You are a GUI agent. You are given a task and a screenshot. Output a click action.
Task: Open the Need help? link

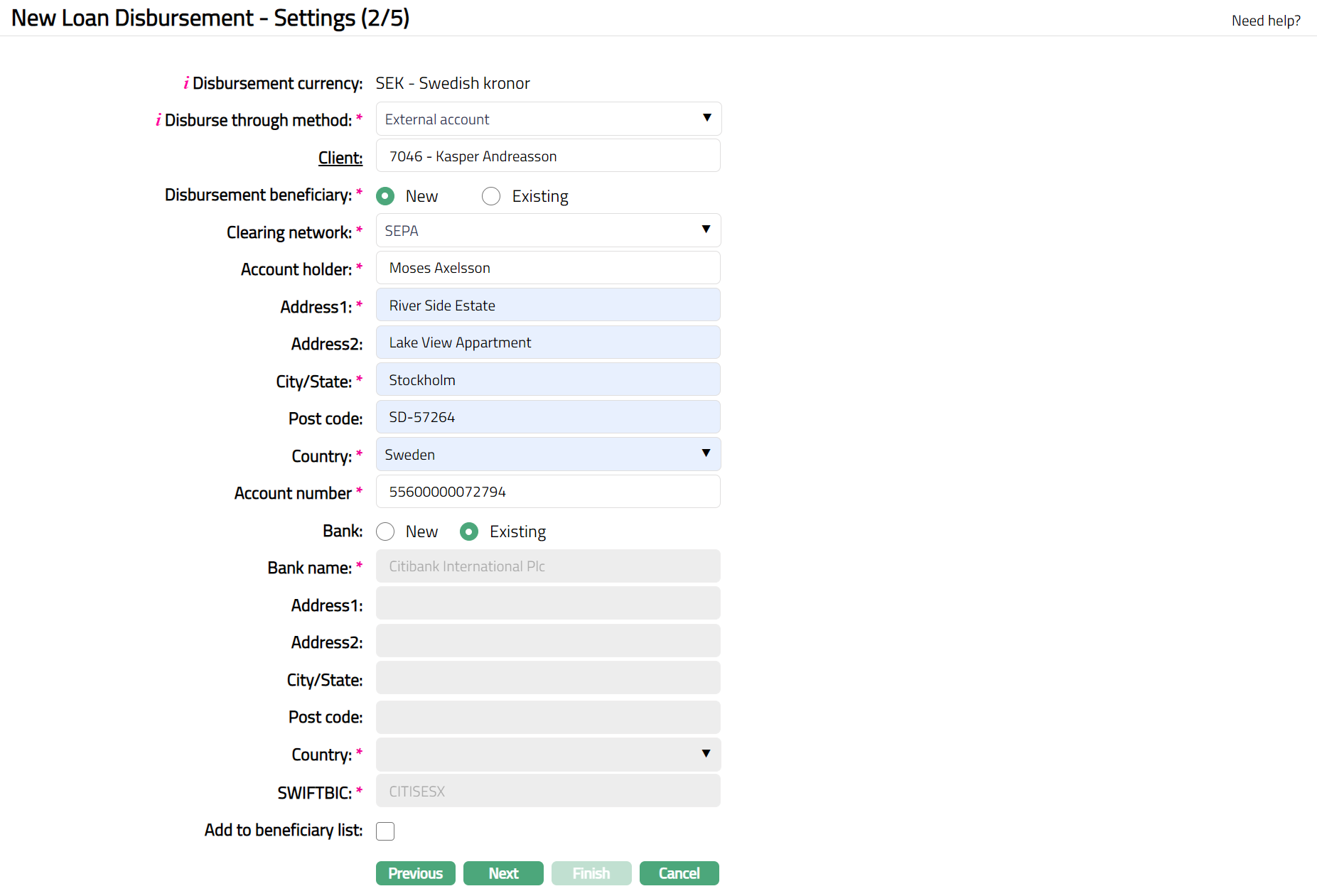pos(1265,21)
